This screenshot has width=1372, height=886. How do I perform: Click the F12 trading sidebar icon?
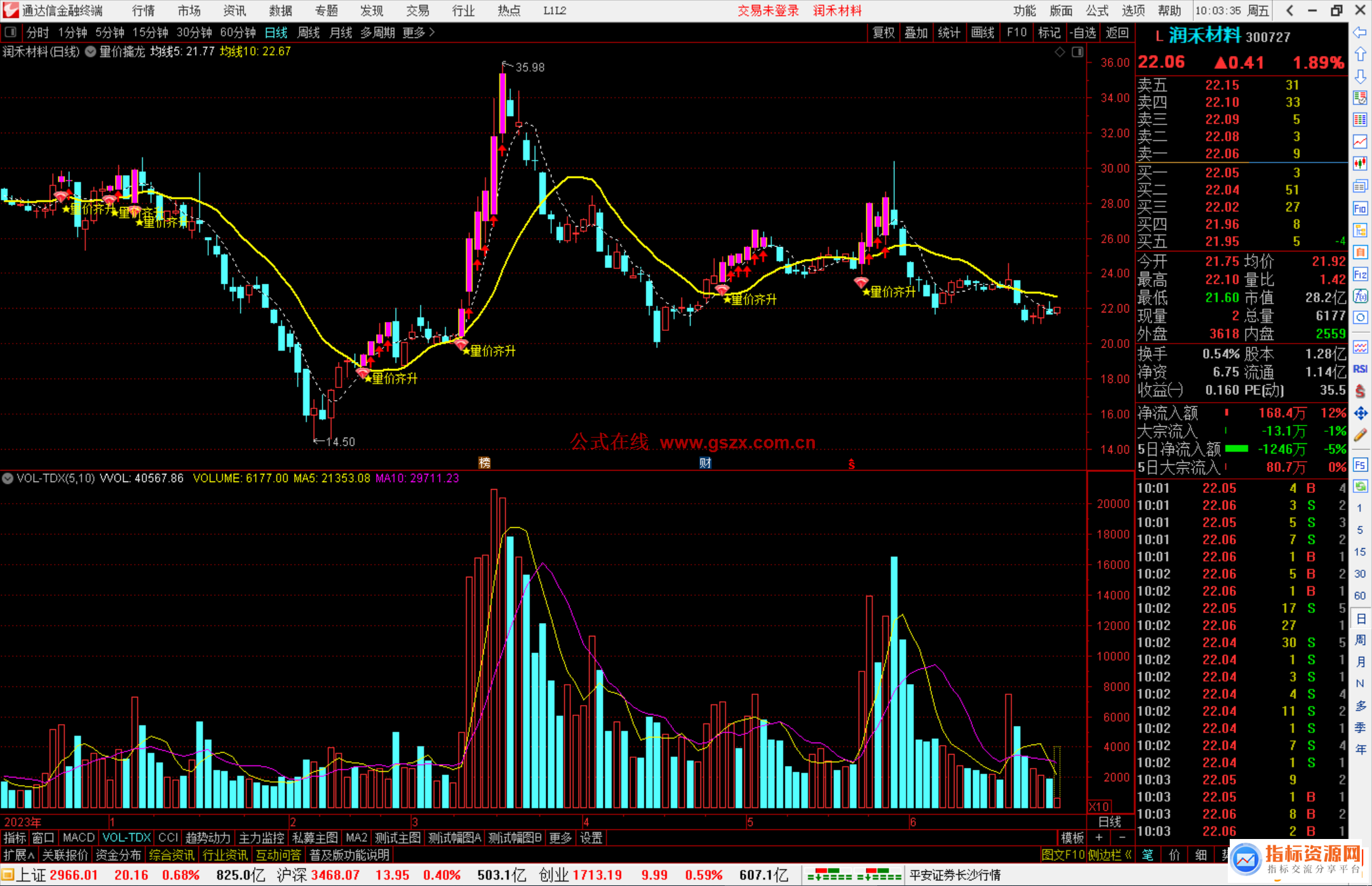[1360, 274]
